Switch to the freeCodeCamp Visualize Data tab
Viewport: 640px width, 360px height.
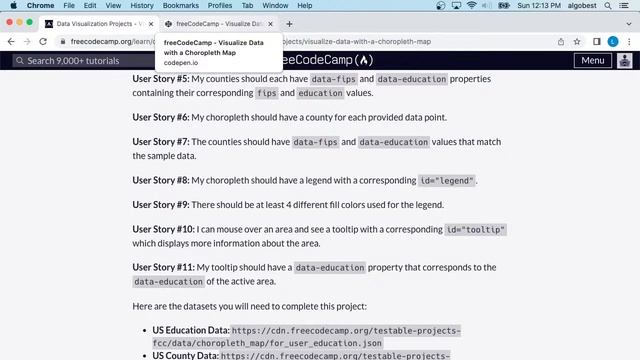pos(218,24)
